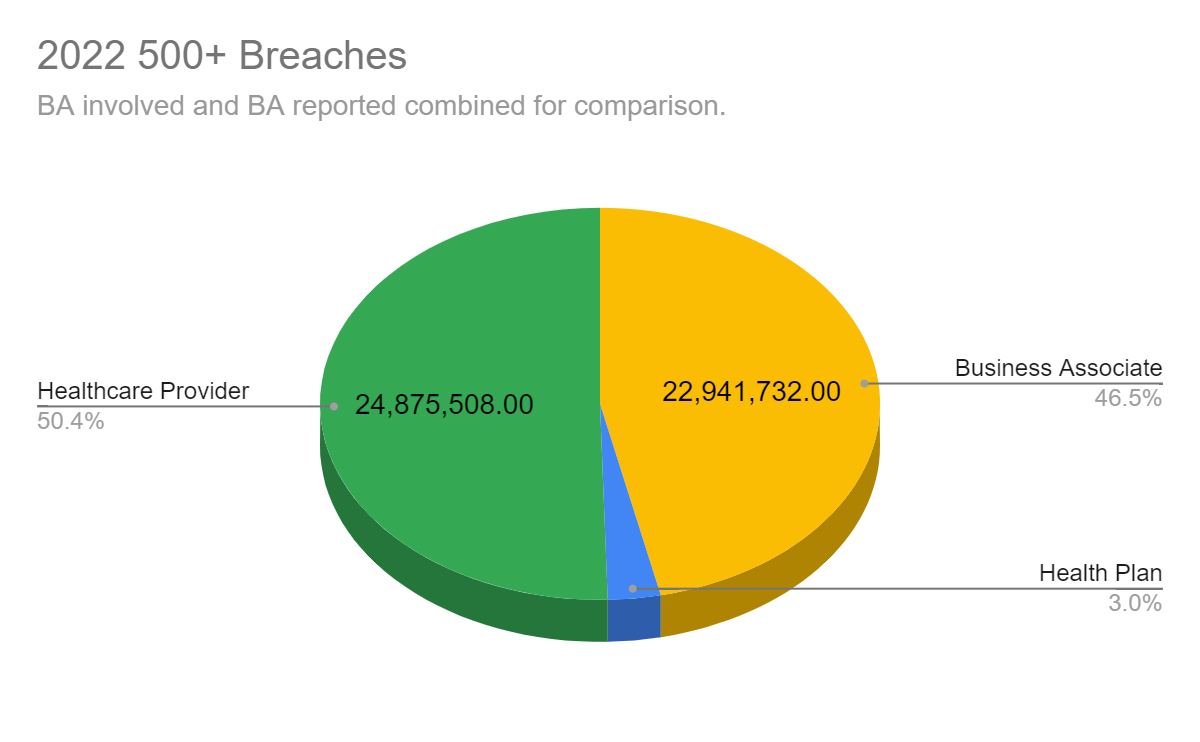The height and width of the screenshot is (742, 1200).
Task: Select the 3.0% percentage label
Action: click(x=1135, y=603)
